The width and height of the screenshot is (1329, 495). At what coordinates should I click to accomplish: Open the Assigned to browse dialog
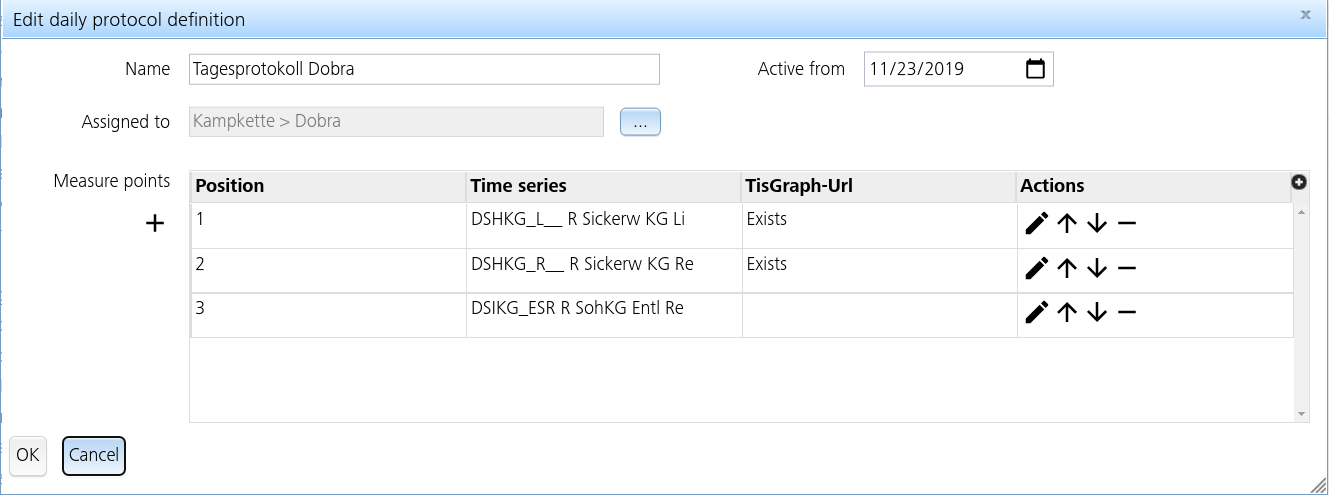(640, 122)
